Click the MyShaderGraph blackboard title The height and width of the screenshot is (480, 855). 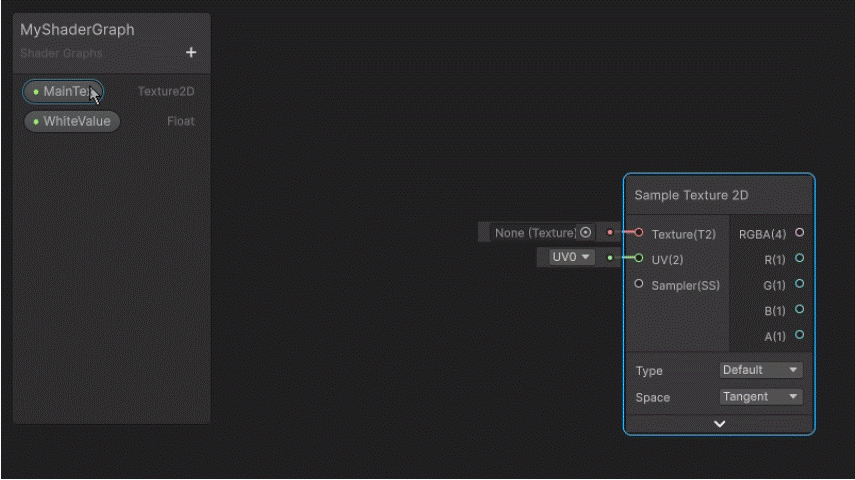[77, 30]
